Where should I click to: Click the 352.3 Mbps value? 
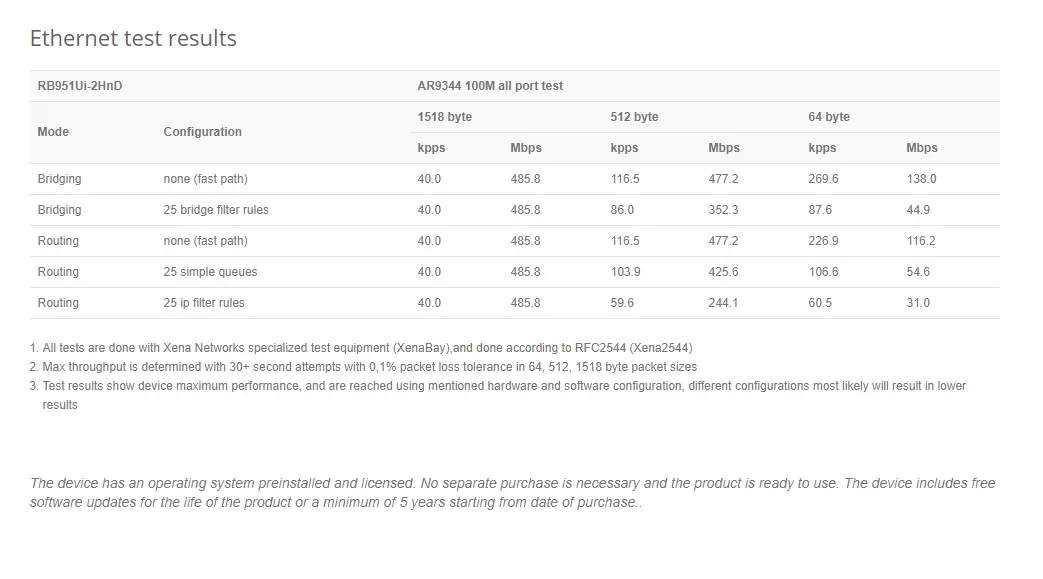(723, 210)
